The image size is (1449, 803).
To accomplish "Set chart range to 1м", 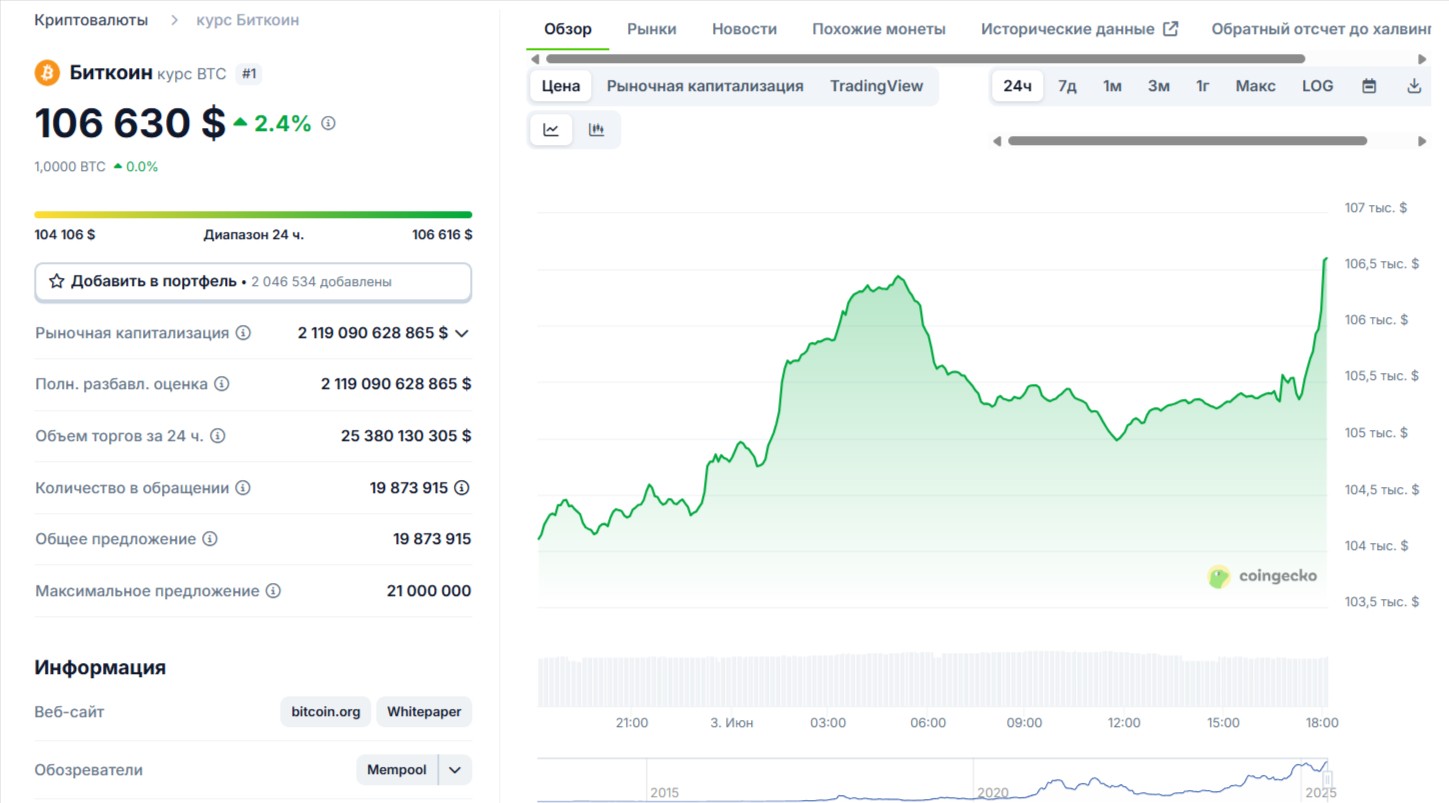I will (x=1112, y=86).
